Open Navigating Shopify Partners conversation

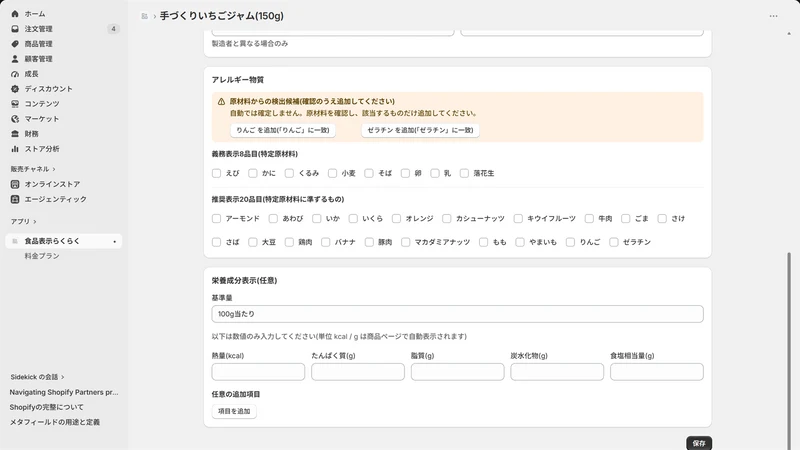[64, 392]
